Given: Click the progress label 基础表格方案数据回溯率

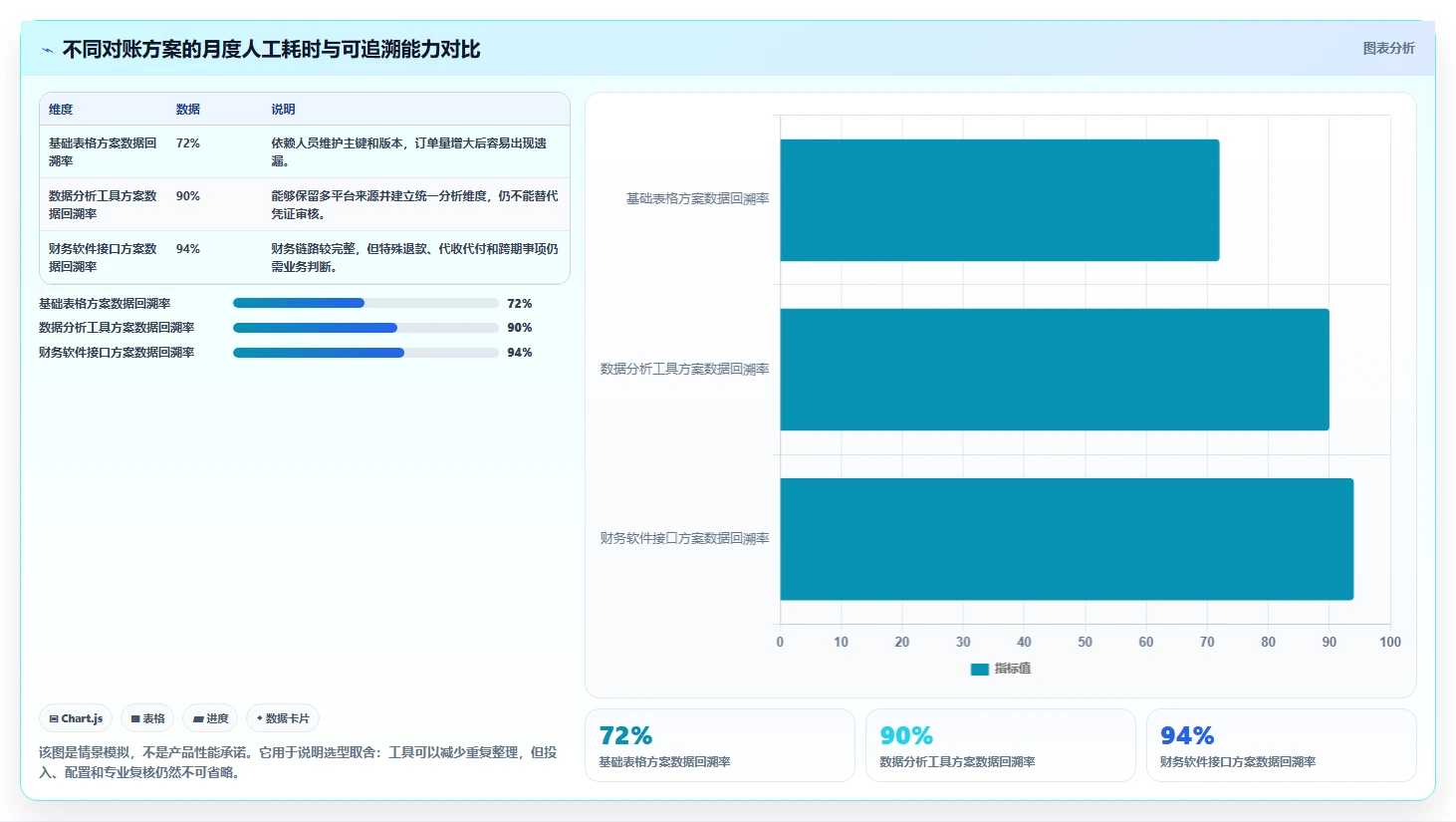Looking at the screenshot, I should pyautogui.click(x=105, y=304).
